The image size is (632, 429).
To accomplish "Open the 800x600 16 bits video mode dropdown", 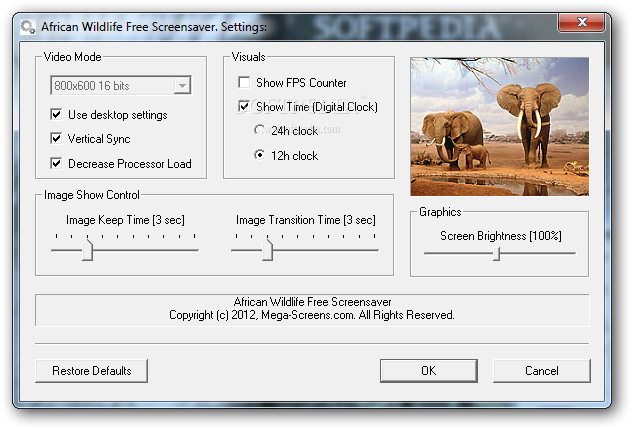I will pyautogui.click(x=121, y=85).
